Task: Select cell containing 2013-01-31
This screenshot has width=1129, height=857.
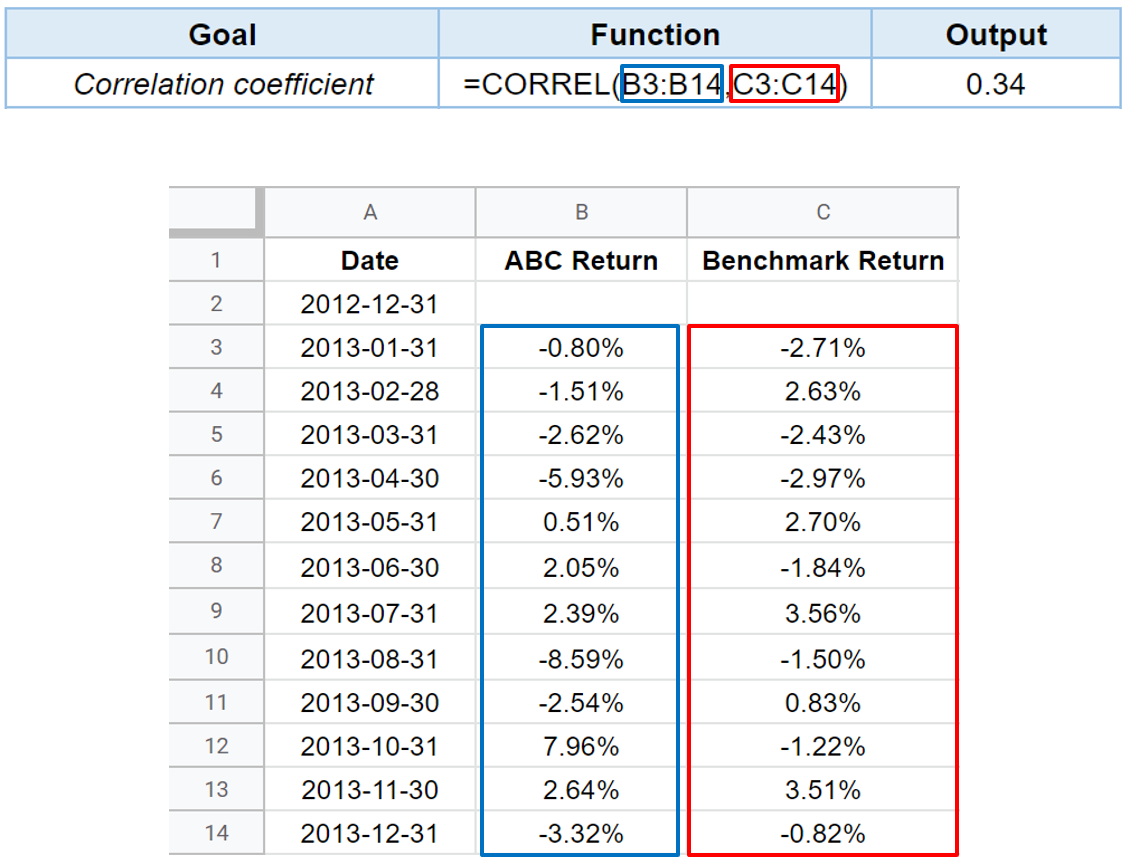Action: pyautogui.click(x=370, y=348)
